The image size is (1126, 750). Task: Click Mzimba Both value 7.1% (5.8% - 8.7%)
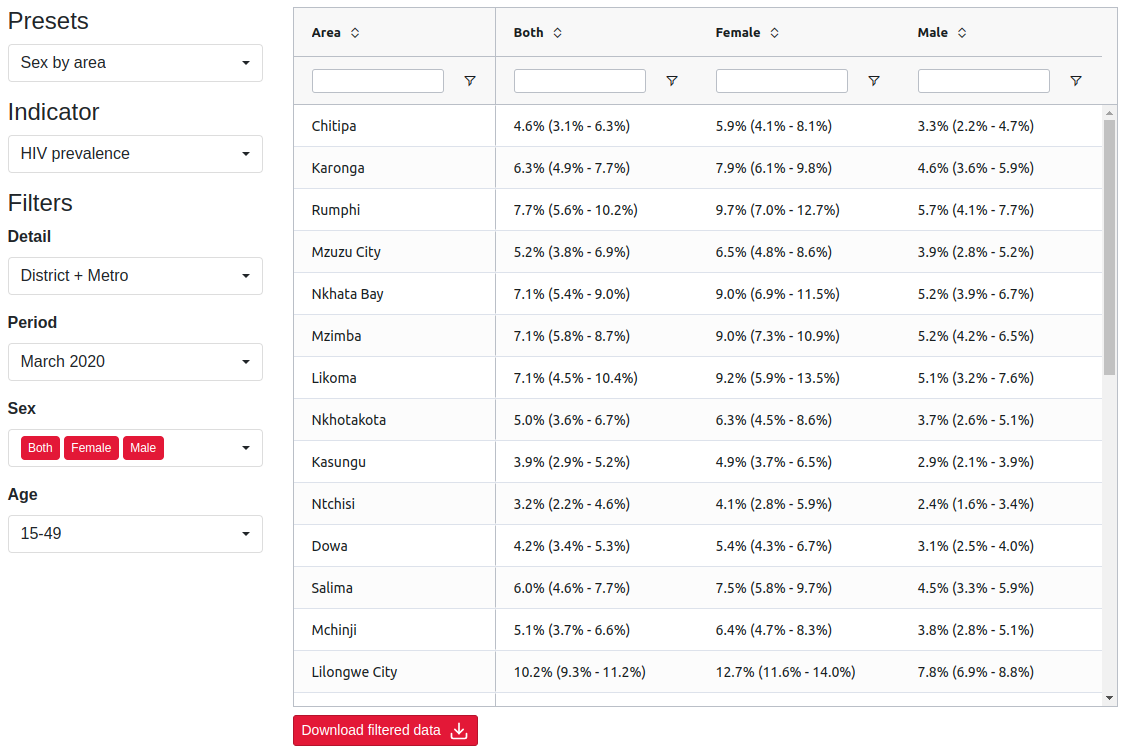[572, 335]
